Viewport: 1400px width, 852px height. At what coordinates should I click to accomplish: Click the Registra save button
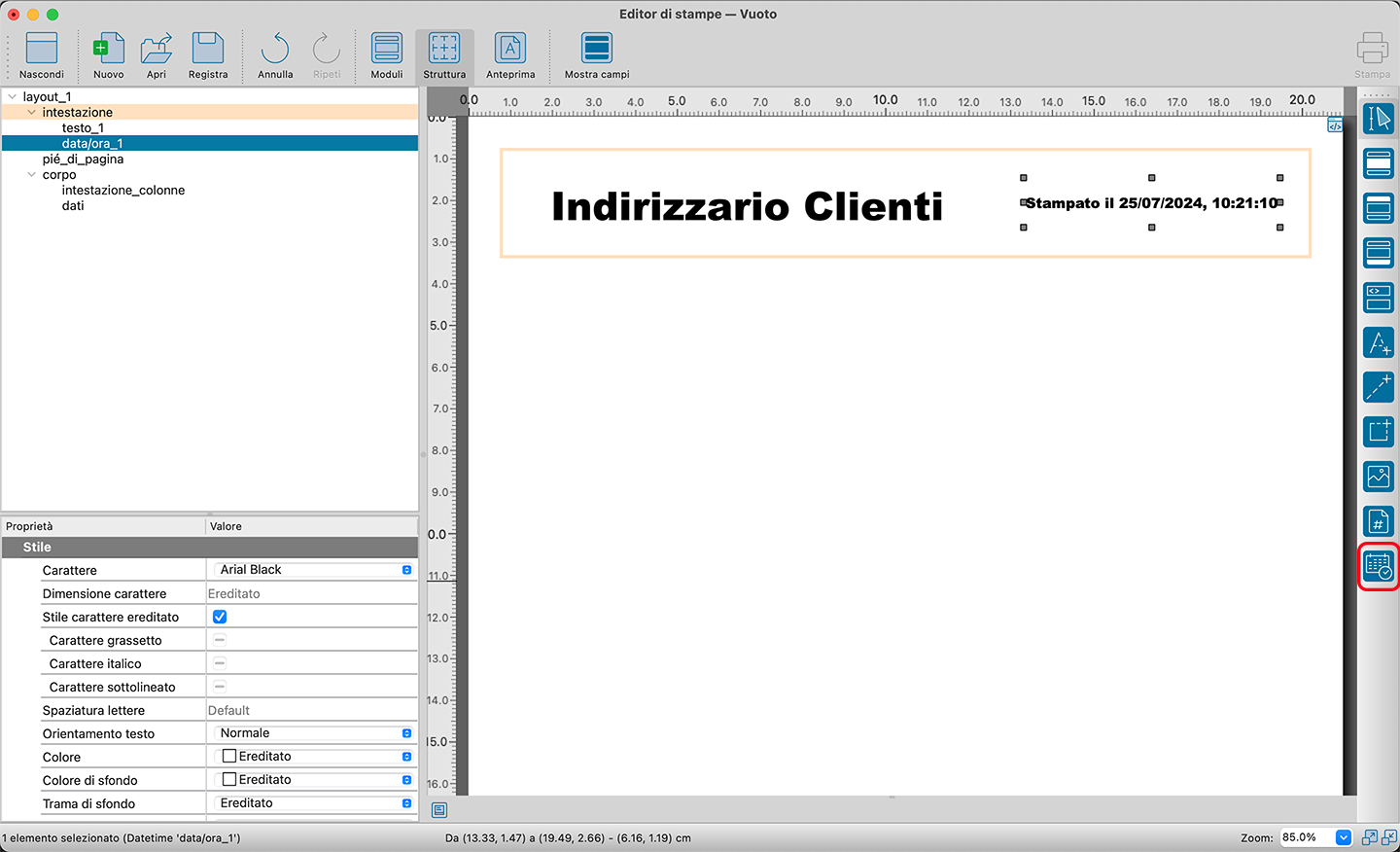(x=208, y=55)
